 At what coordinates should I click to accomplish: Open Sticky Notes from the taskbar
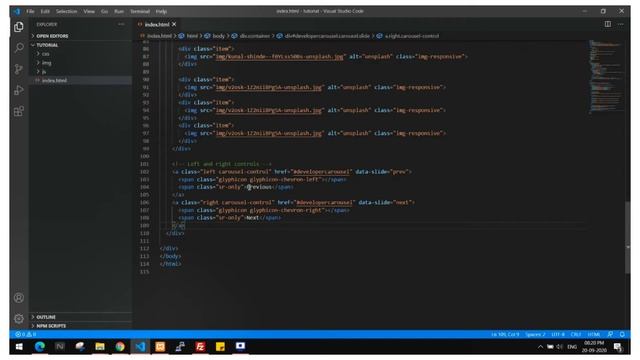[x=220, y=347]
